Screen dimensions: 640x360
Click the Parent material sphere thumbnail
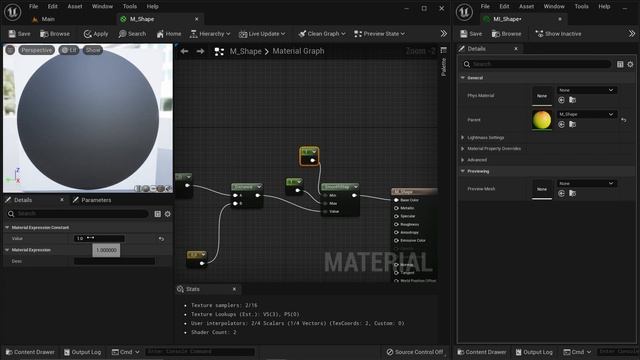point(542,120)
